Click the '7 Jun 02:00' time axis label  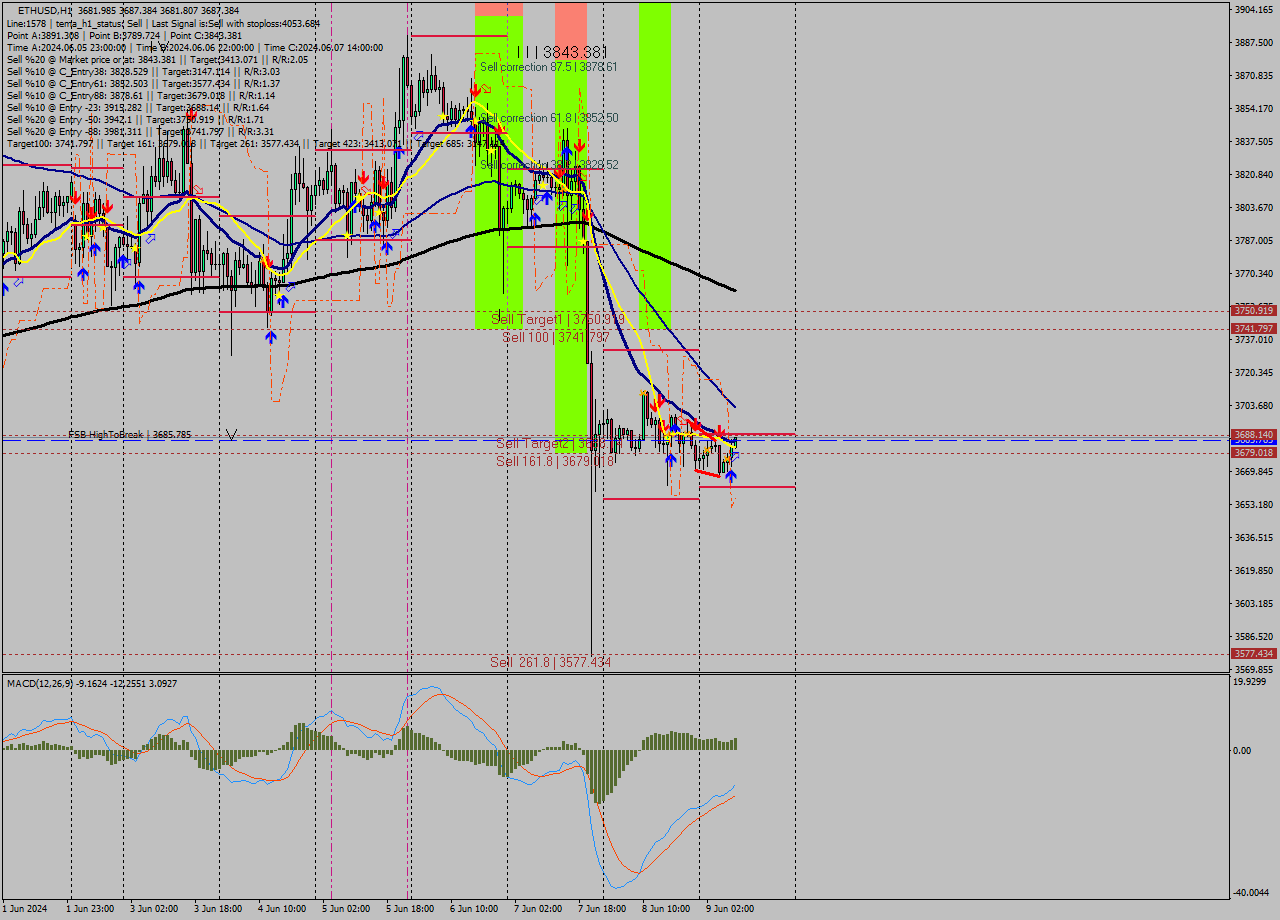click(x=537, y=909)
